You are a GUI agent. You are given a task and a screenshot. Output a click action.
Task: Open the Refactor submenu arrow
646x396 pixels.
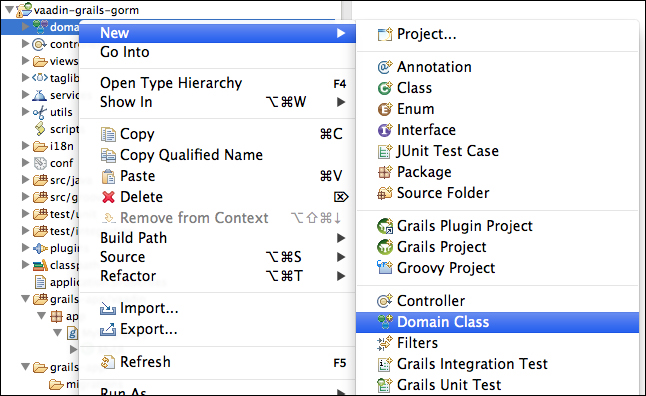click(341, 276)
